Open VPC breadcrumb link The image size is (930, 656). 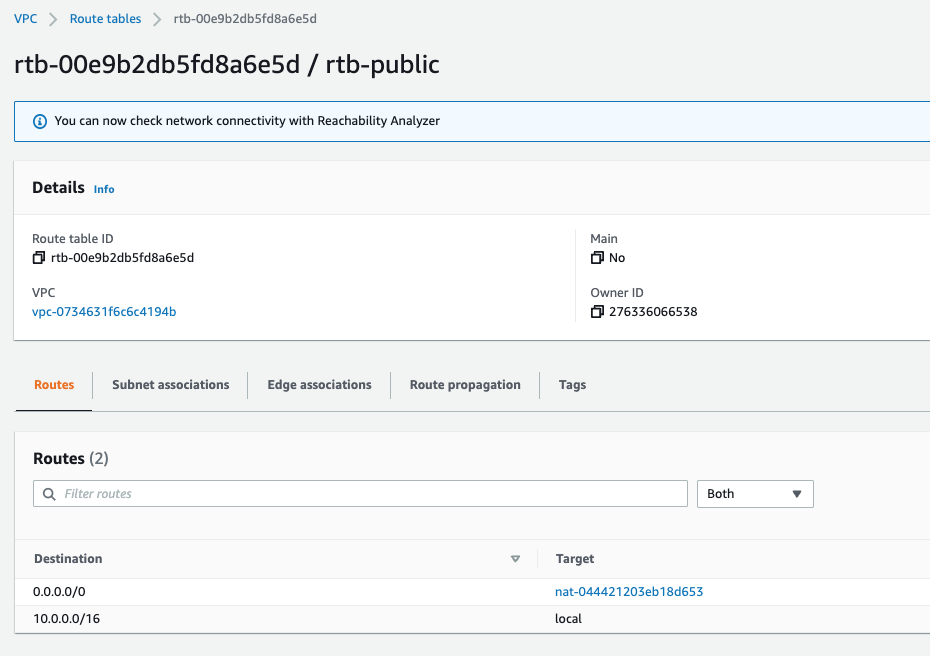tap(26, 19)
